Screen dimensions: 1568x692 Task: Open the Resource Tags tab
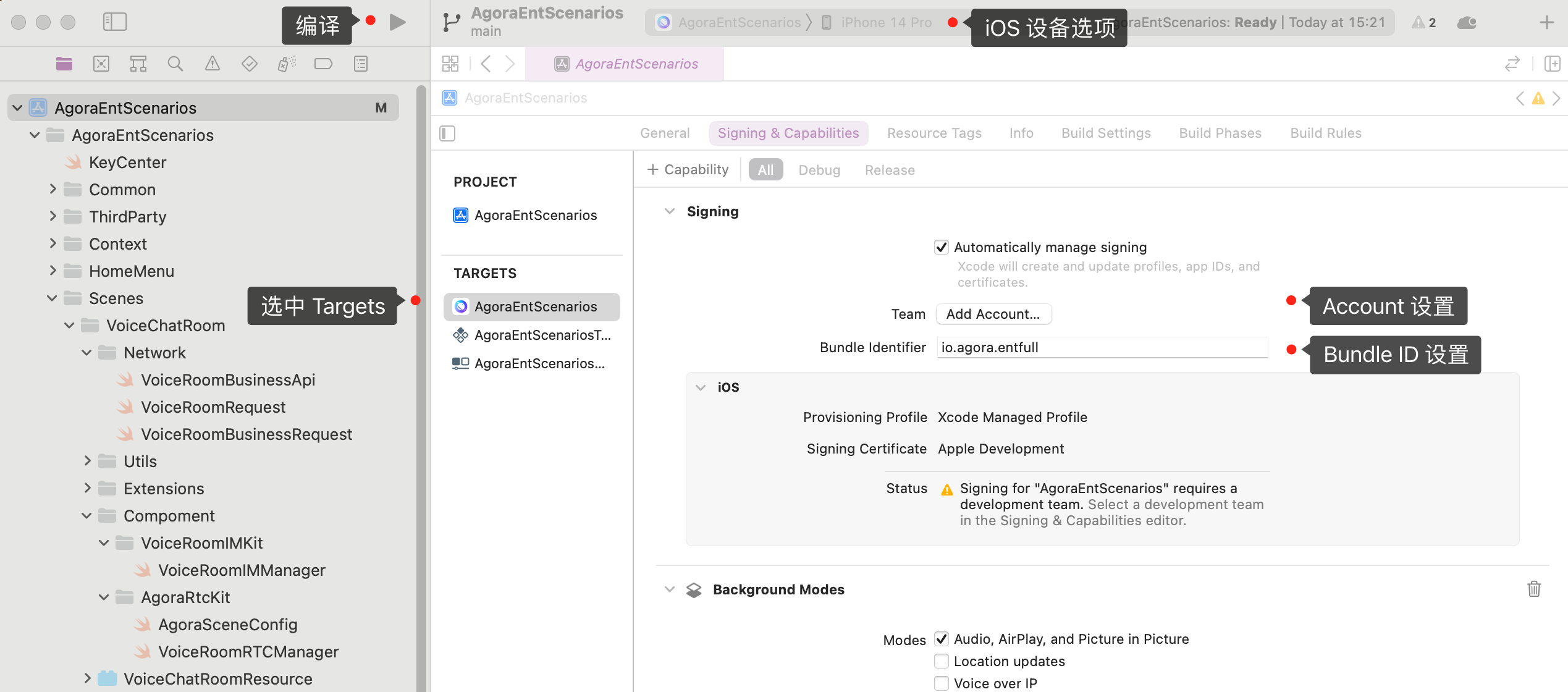point(934,133)
